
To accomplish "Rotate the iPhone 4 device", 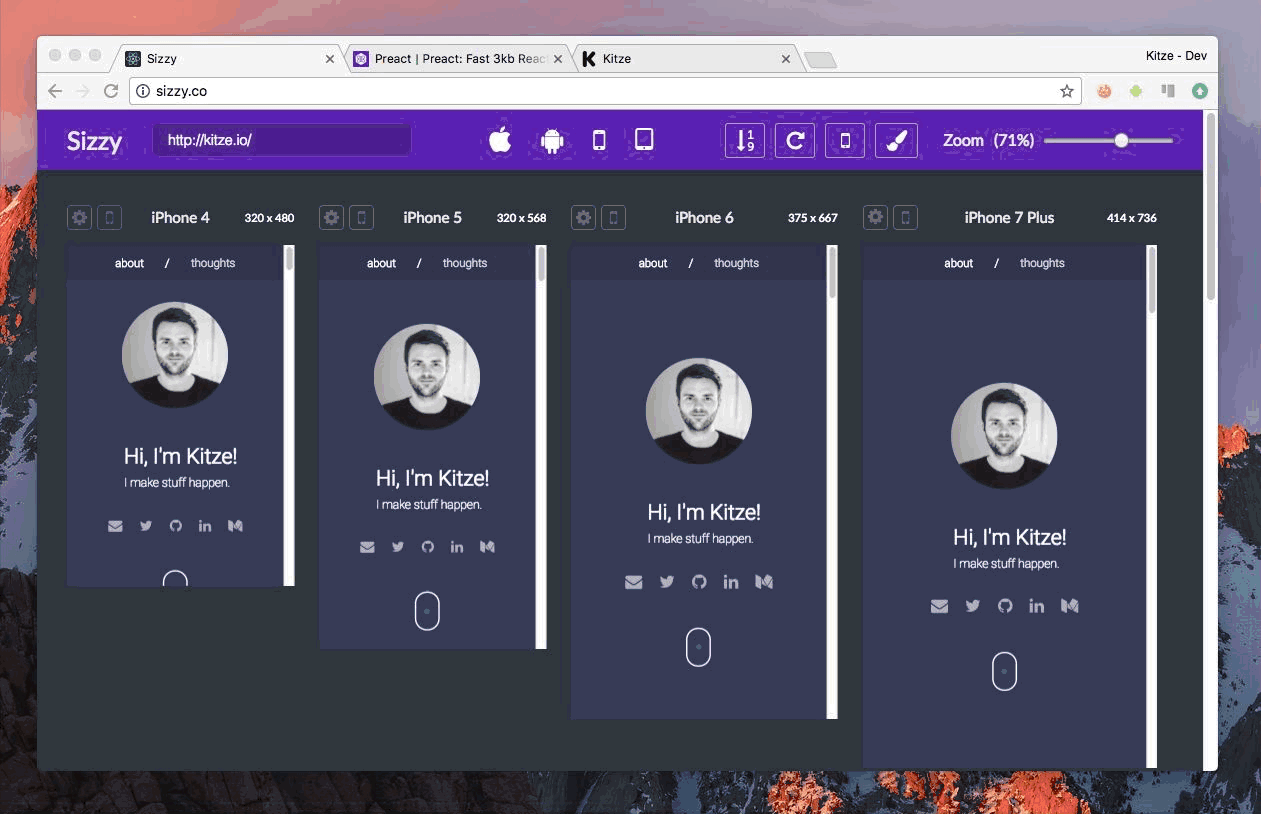I will pos(109,217).
